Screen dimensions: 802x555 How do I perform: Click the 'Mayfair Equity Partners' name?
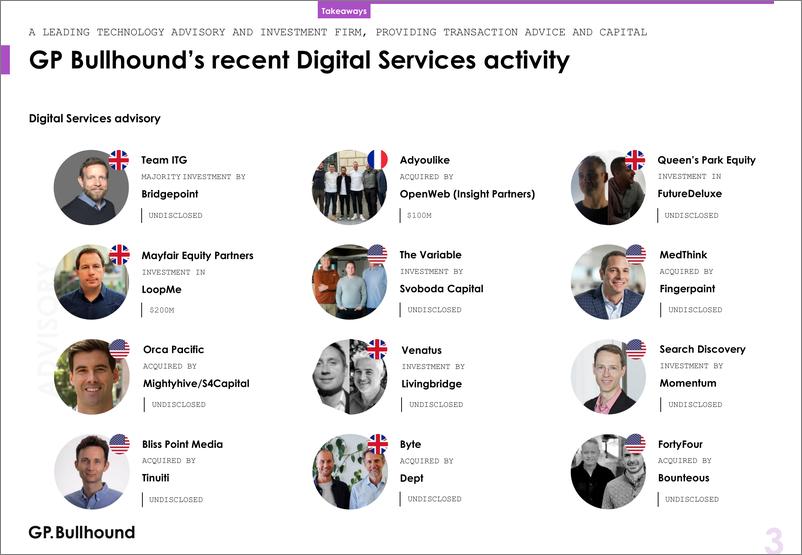[197, 255]
